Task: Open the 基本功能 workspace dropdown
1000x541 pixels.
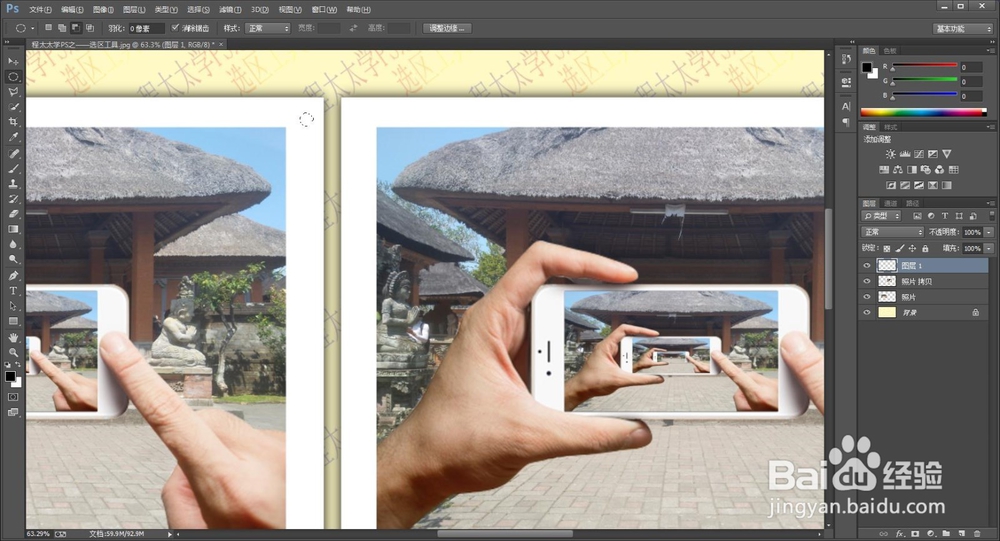Action: pos(963,29)
